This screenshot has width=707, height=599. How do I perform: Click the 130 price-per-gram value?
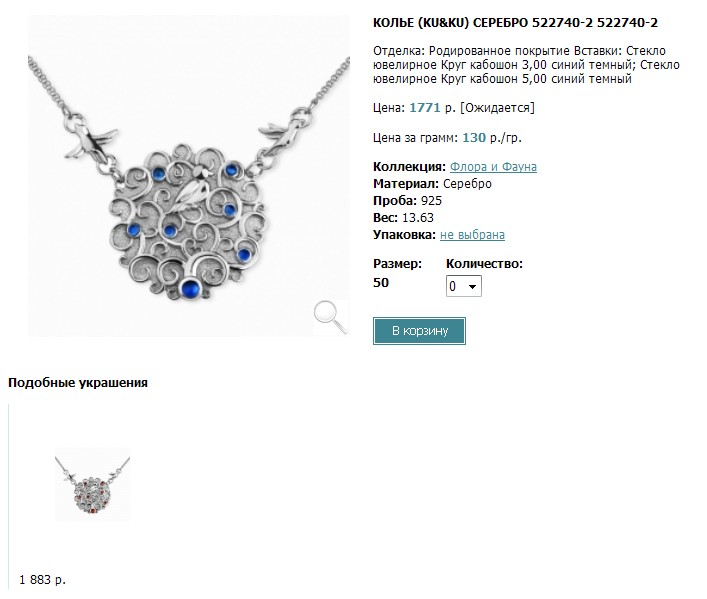pos(473,138)
